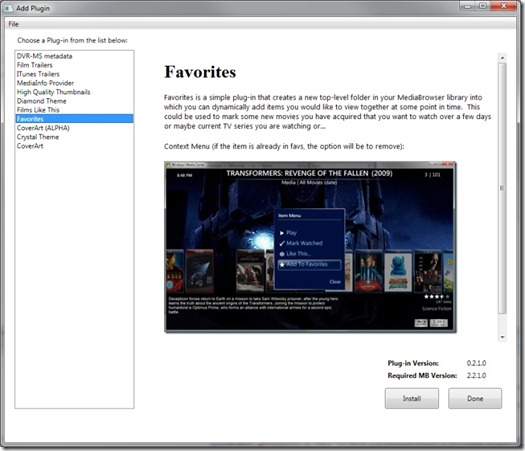Minimize the Add Plugin window
Viewport: 525px width, 451px height.
468,6
